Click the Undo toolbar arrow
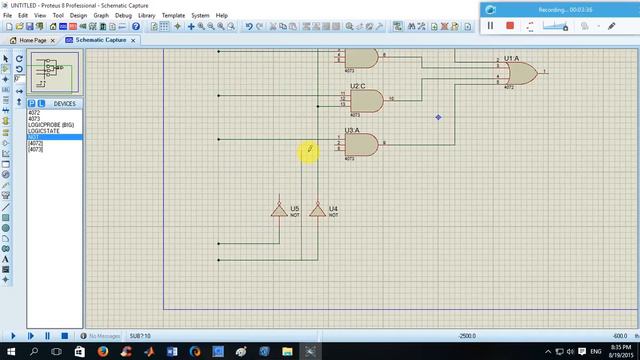 249,27
